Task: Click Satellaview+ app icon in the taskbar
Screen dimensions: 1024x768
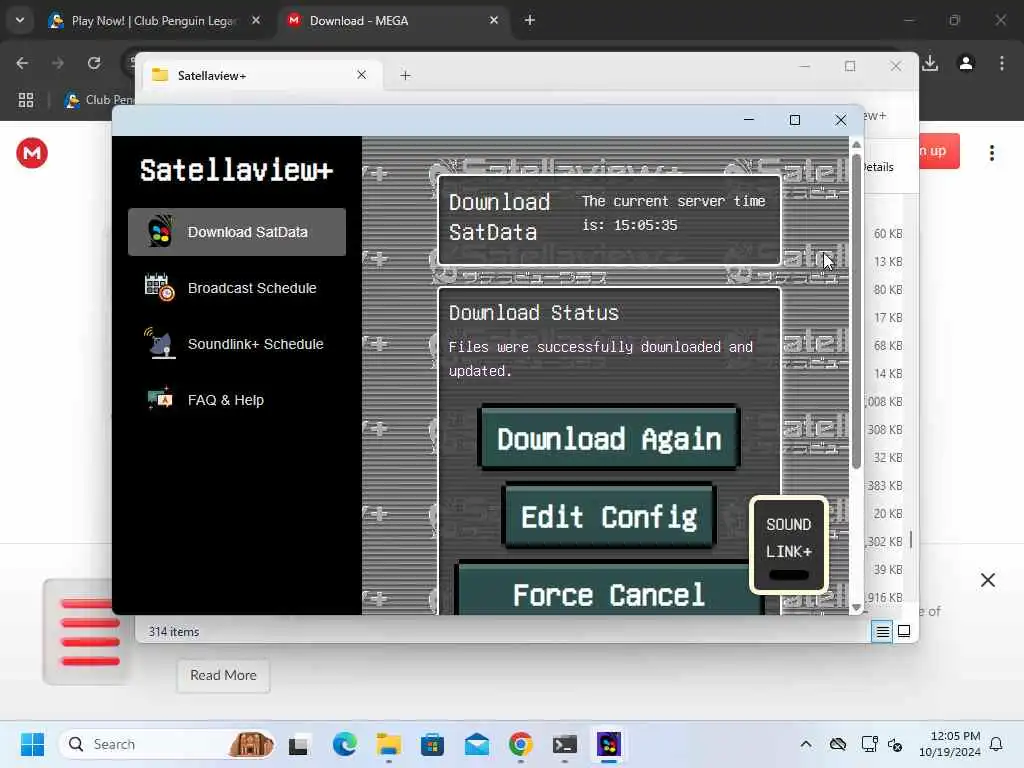Action: coord(609,744)
